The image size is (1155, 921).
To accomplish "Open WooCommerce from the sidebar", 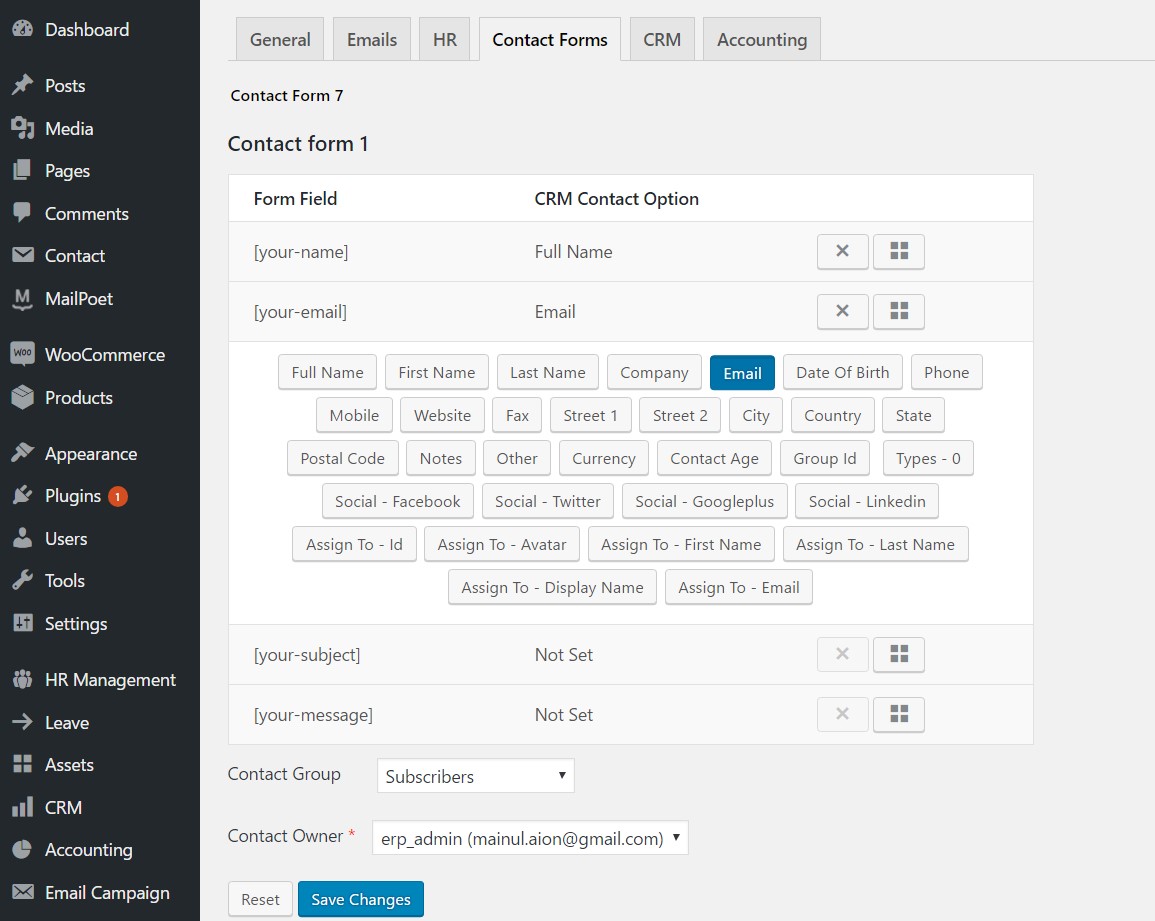I will (x=104, y=355).
